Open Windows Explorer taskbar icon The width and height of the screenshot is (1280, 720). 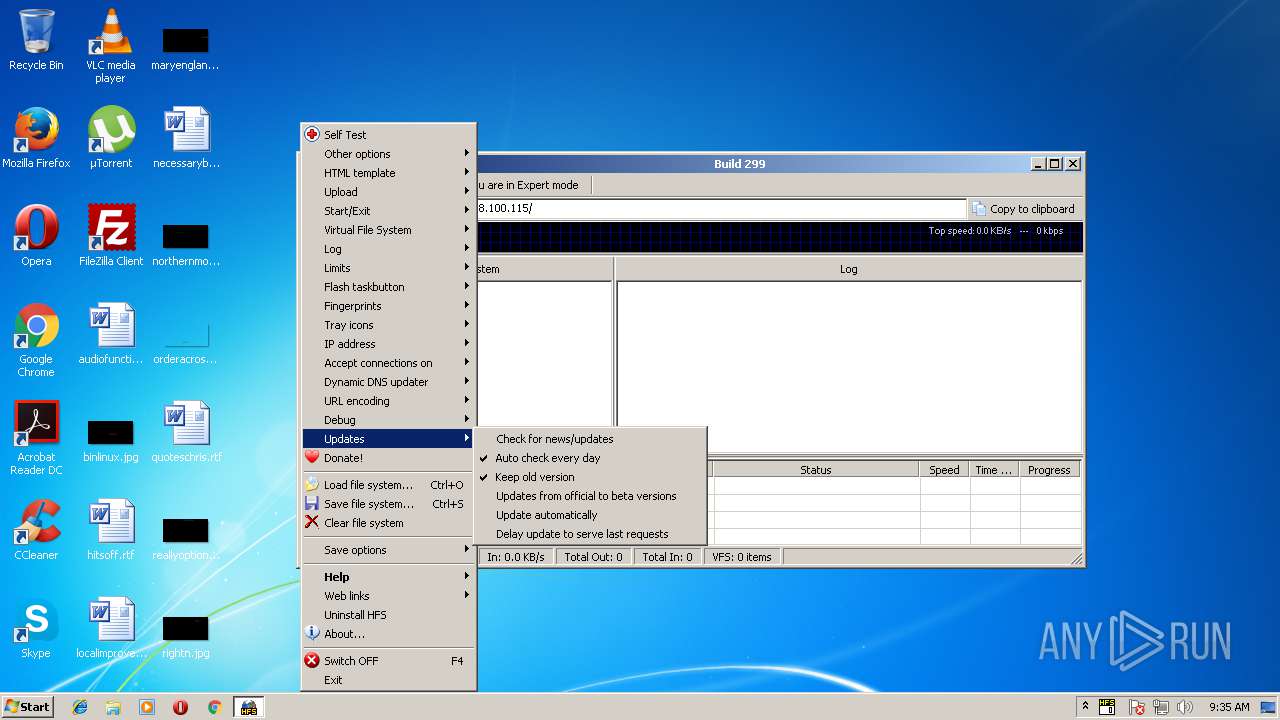(x=113, y=707)
